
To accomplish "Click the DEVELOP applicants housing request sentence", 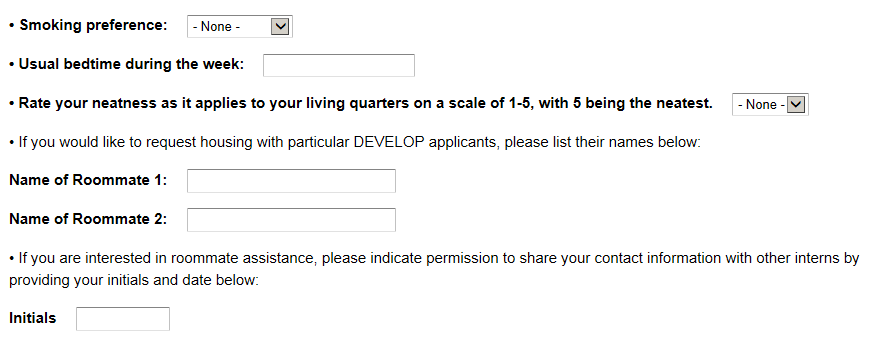I will point(355,142).
